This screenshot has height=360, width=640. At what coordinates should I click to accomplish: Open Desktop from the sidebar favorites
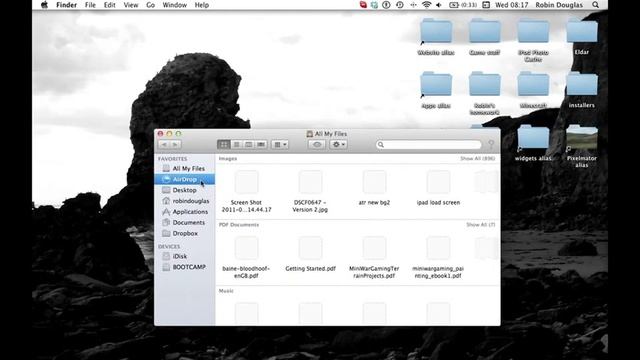tap(184, 190)
